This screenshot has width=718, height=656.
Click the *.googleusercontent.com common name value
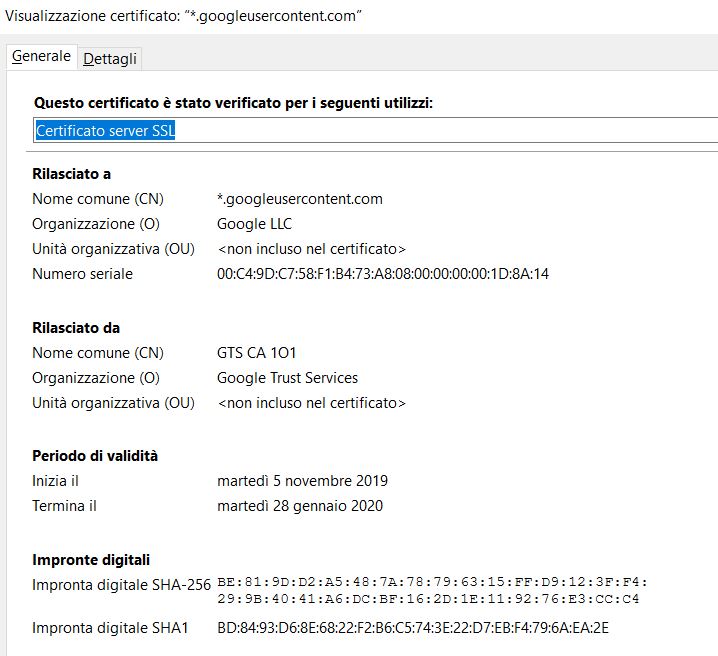coord(299,199)
